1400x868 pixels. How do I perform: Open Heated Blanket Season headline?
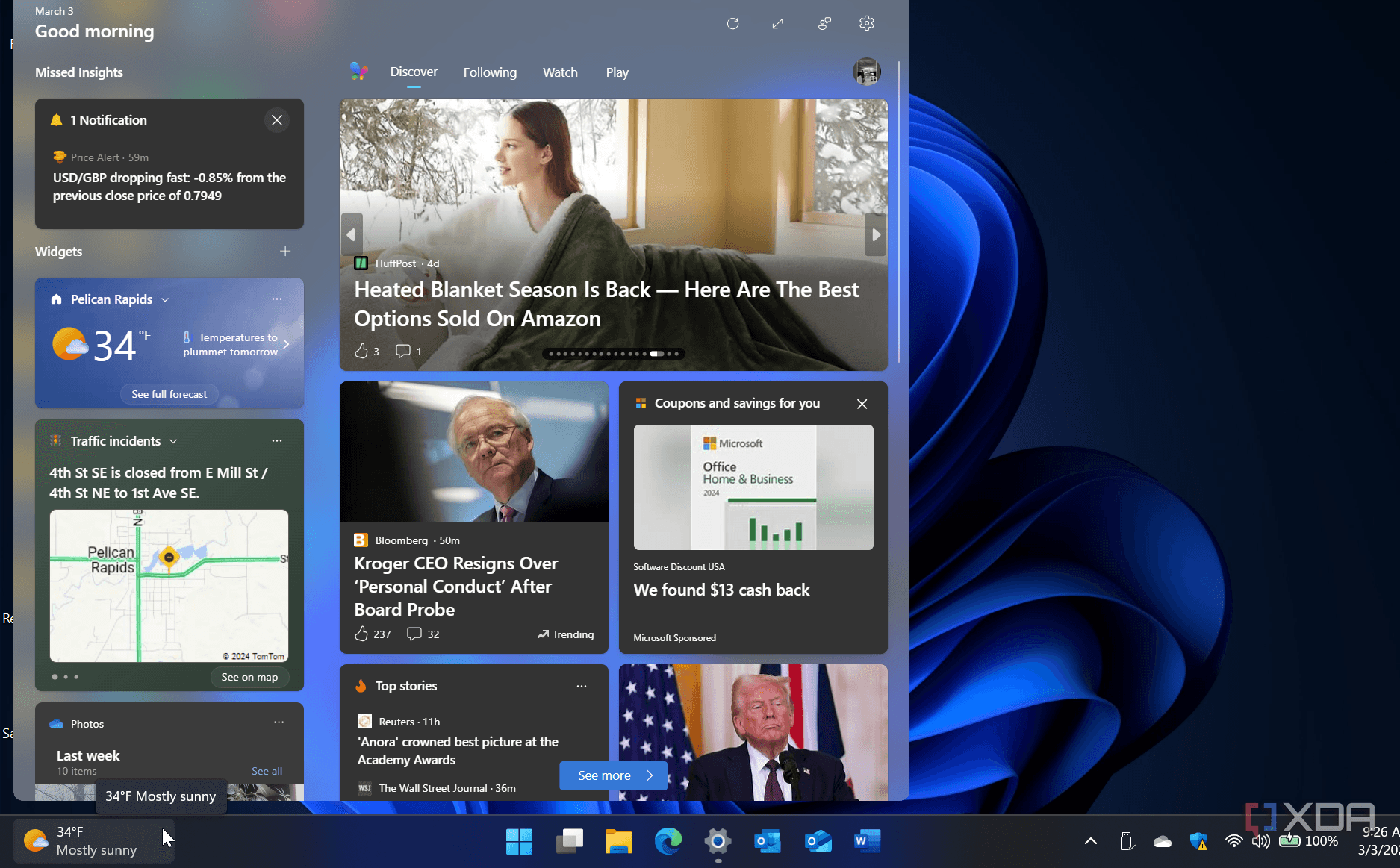[606, 304]
